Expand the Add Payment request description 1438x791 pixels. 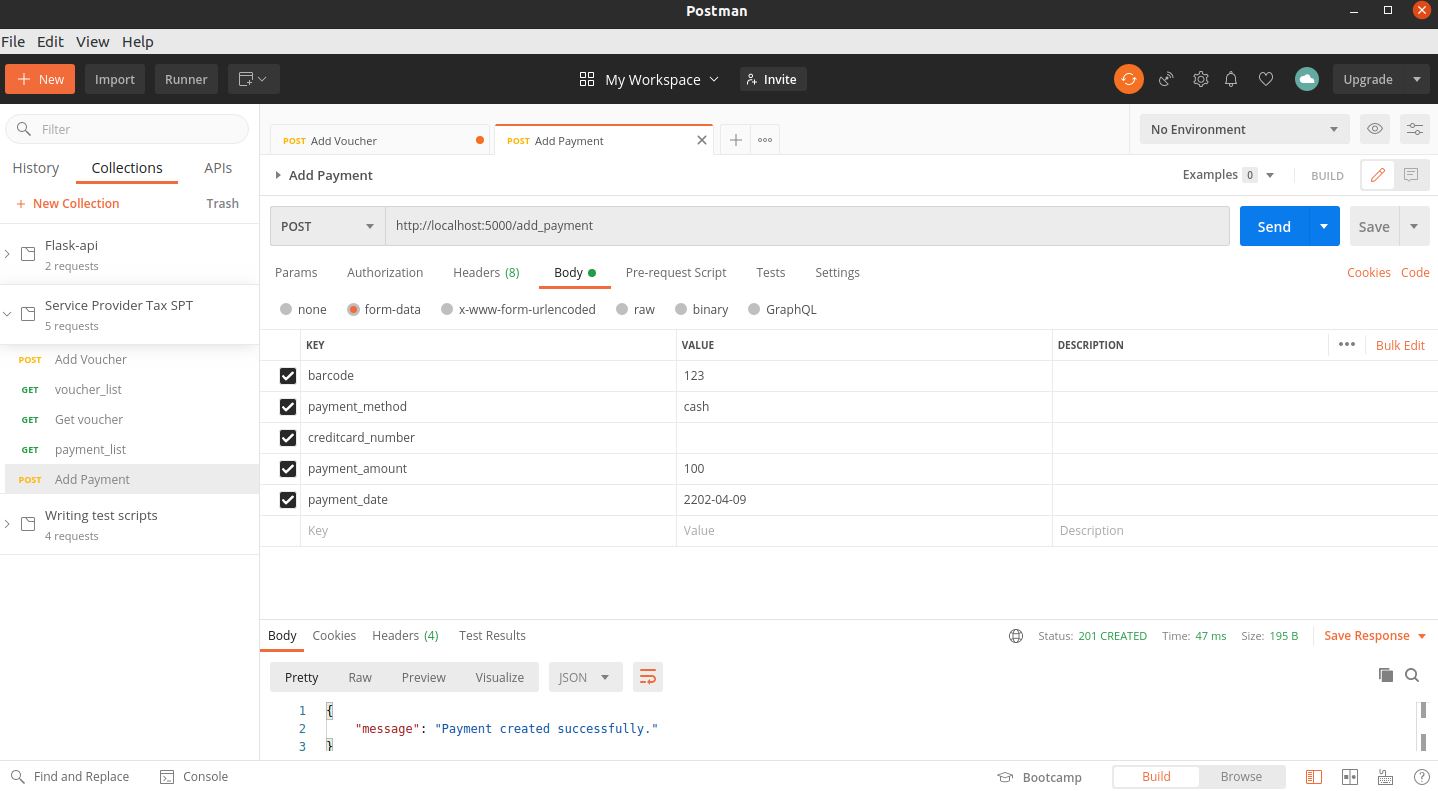click(x=278, y=175)
